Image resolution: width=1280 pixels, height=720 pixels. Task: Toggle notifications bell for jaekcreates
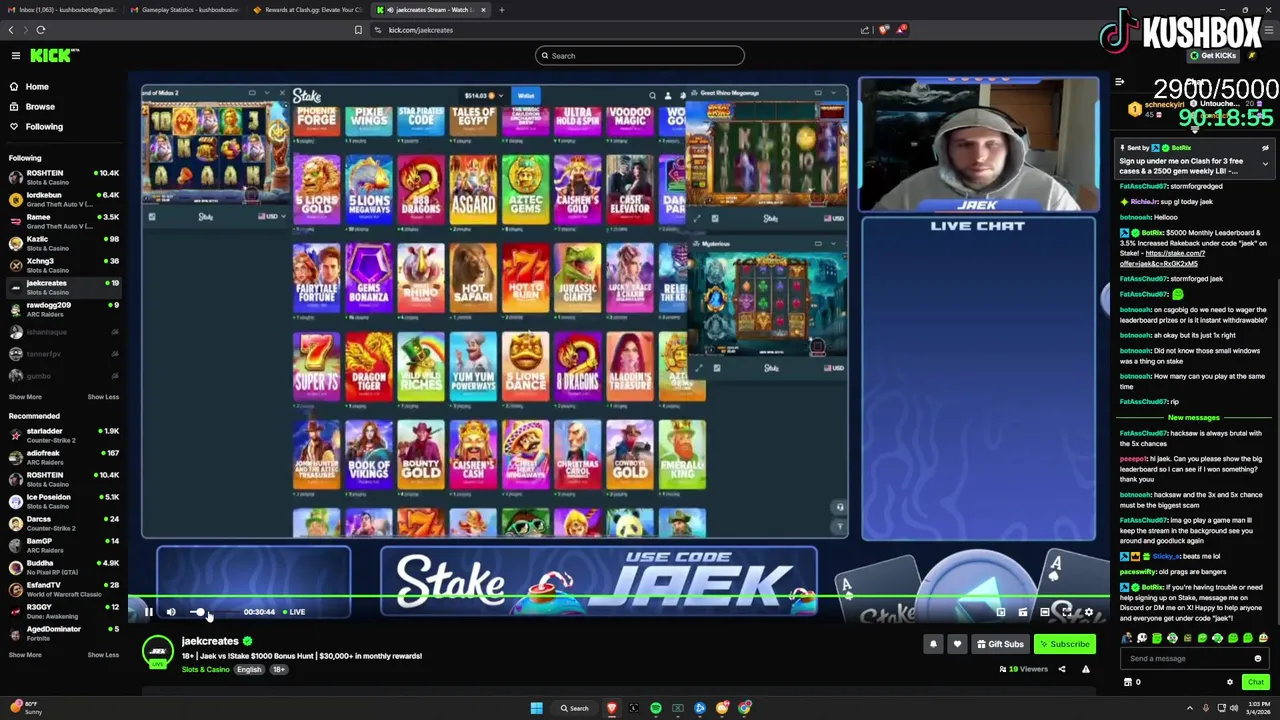click(933, 644)
